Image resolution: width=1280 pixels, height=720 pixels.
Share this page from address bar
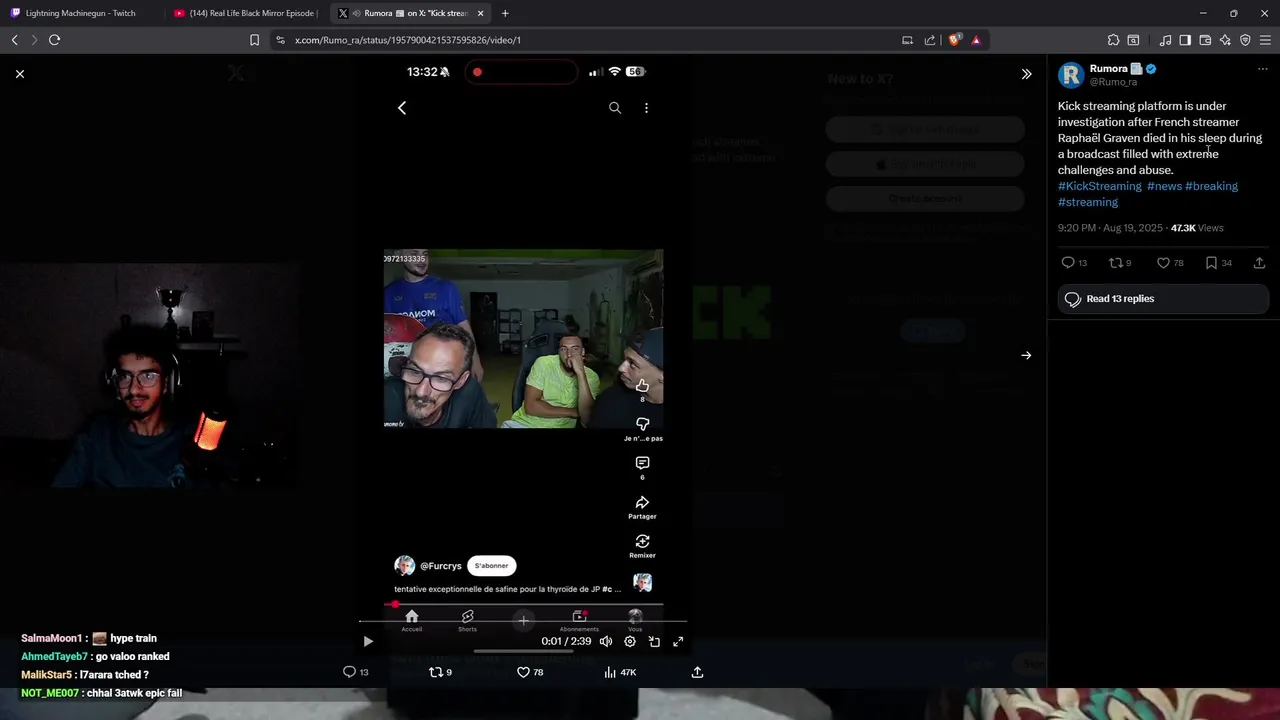click(x=930, y=40)
